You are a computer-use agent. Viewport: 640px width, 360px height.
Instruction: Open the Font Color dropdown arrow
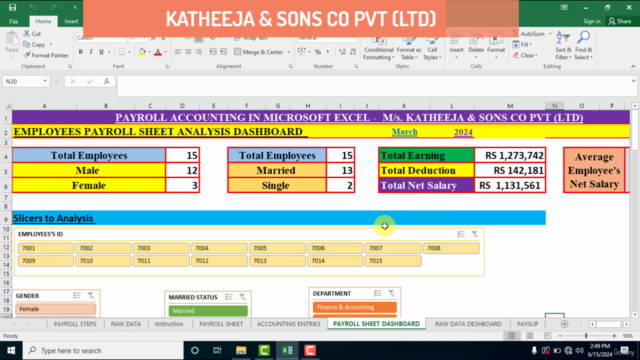coord(165,52)
